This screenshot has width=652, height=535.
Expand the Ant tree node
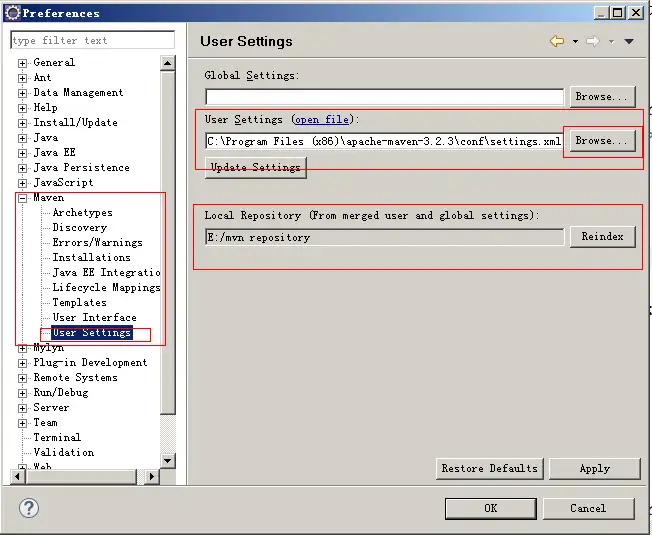click(22, 78)
